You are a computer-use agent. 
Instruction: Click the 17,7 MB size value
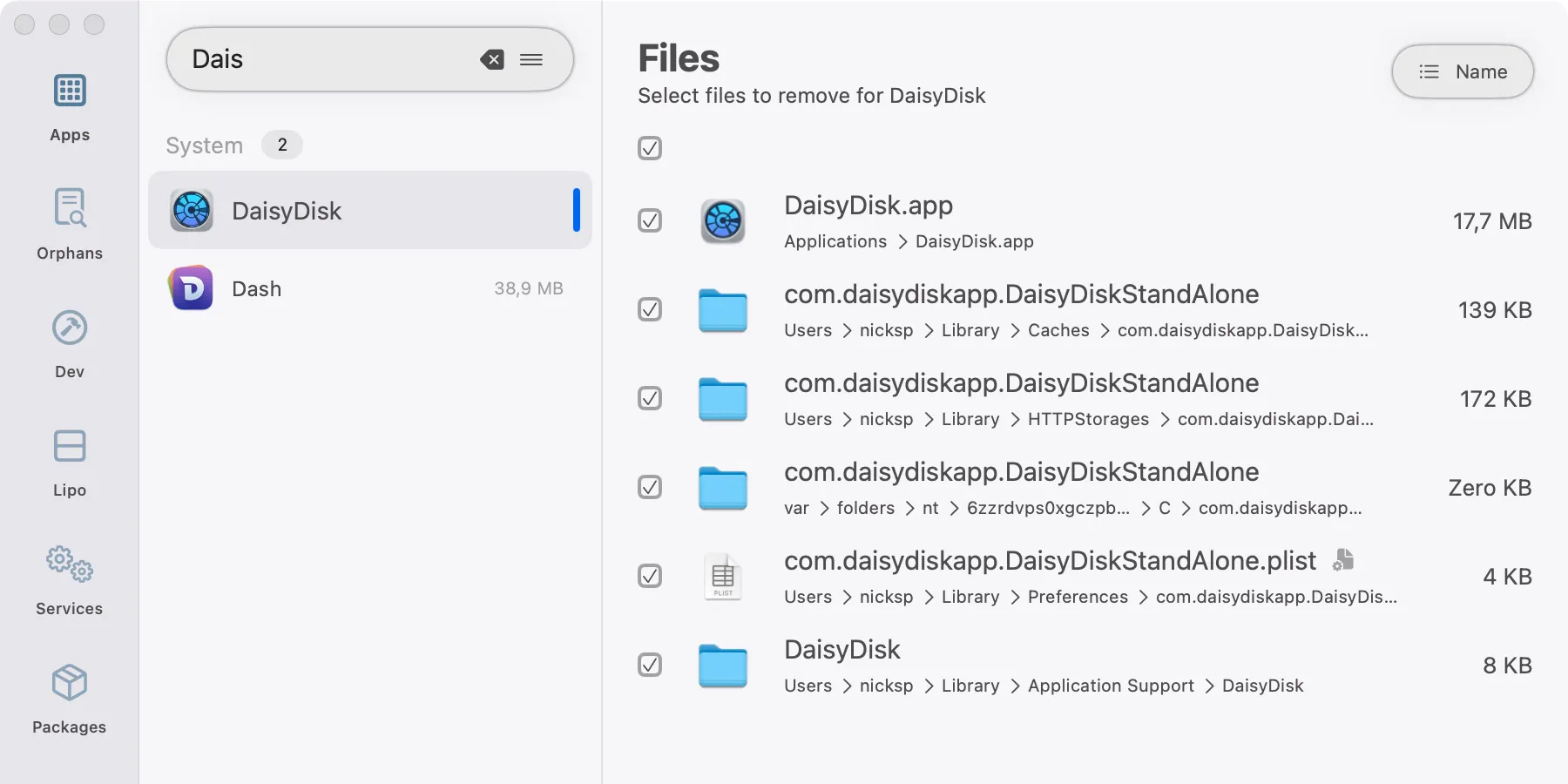(1492, 221)
